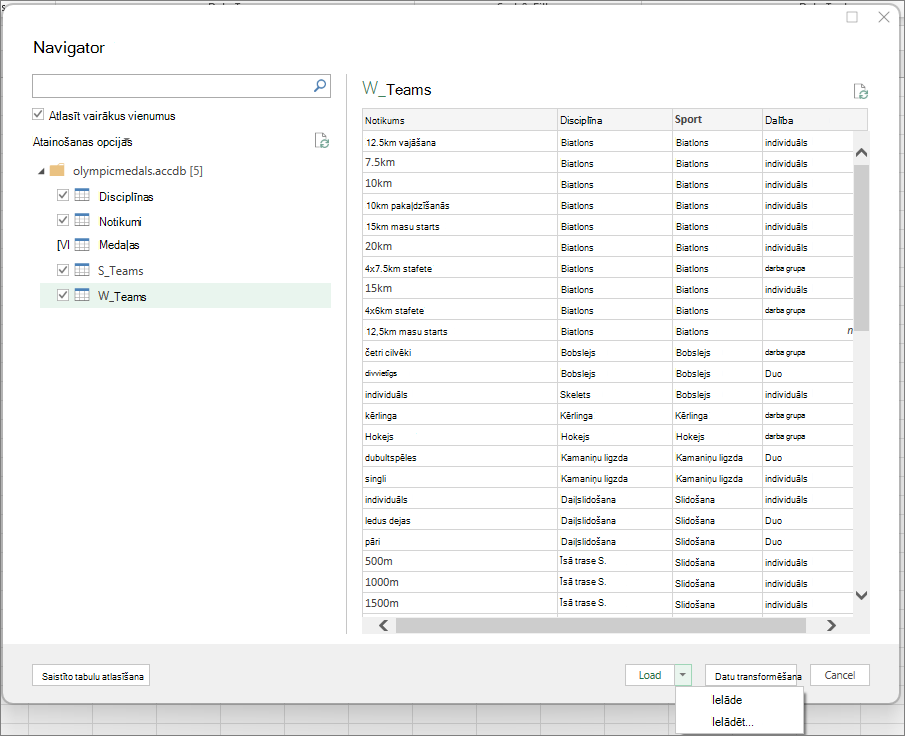Click the S_Teams table icon
Screen dimensions: 905x736
82,270
